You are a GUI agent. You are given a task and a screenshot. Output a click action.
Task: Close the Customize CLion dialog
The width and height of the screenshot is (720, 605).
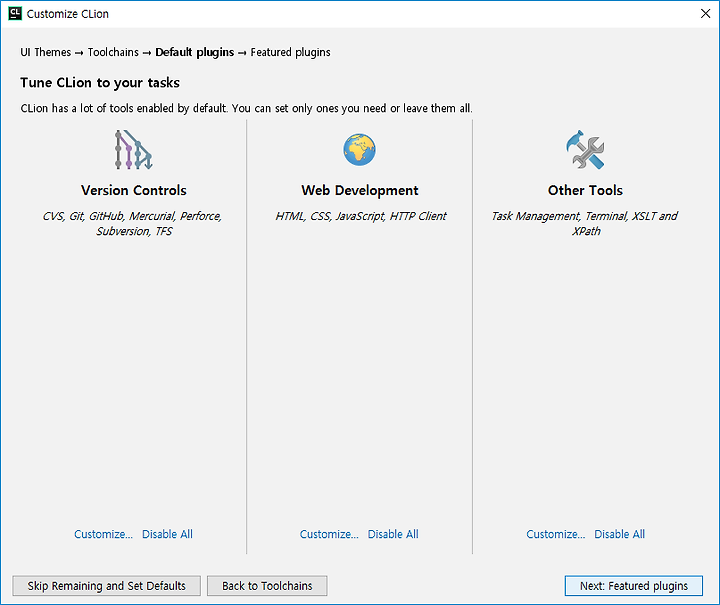(x=705, y=14)
